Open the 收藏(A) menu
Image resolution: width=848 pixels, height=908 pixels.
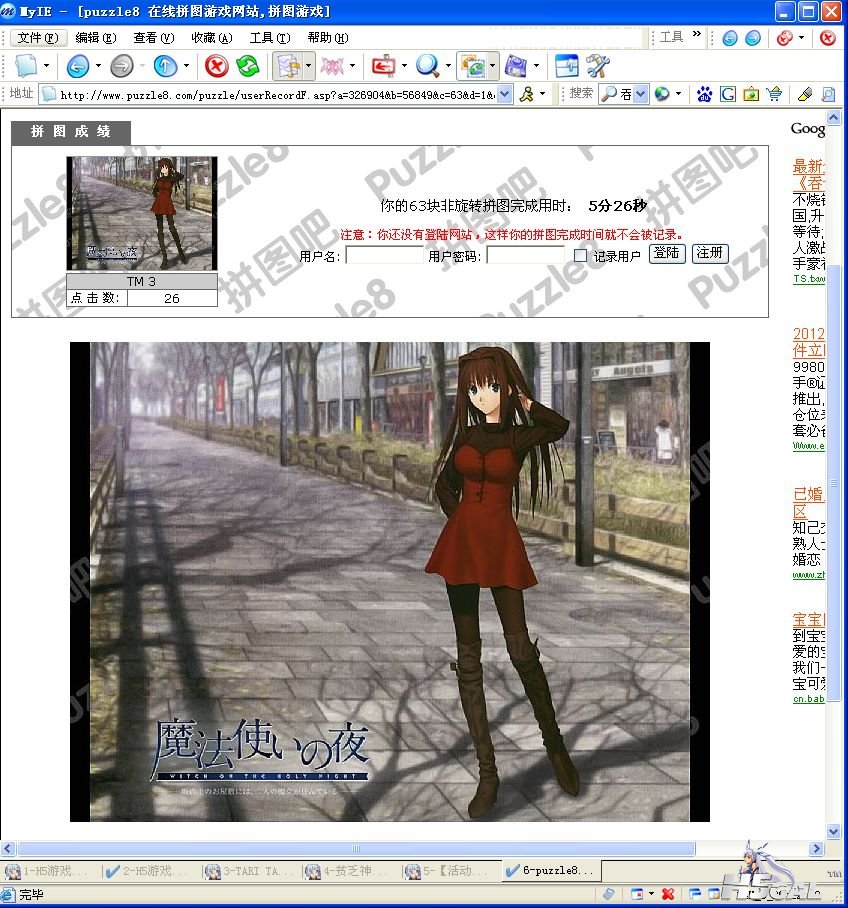point(212,38)
